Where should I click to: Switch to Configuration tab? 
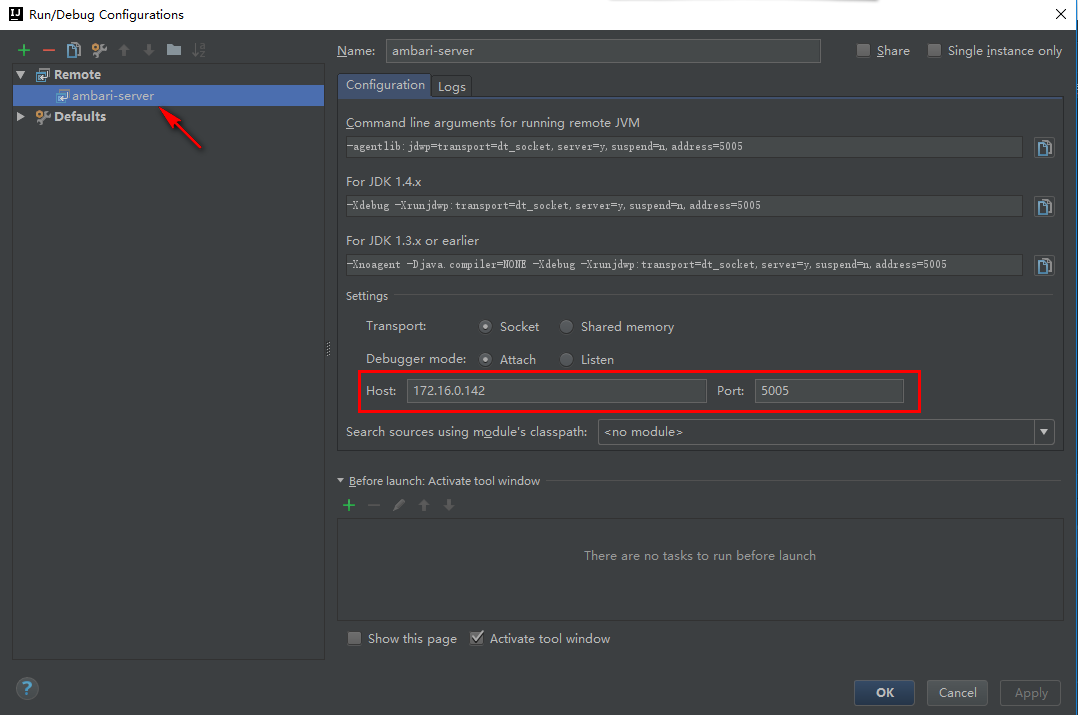click(x=385, y=85)
